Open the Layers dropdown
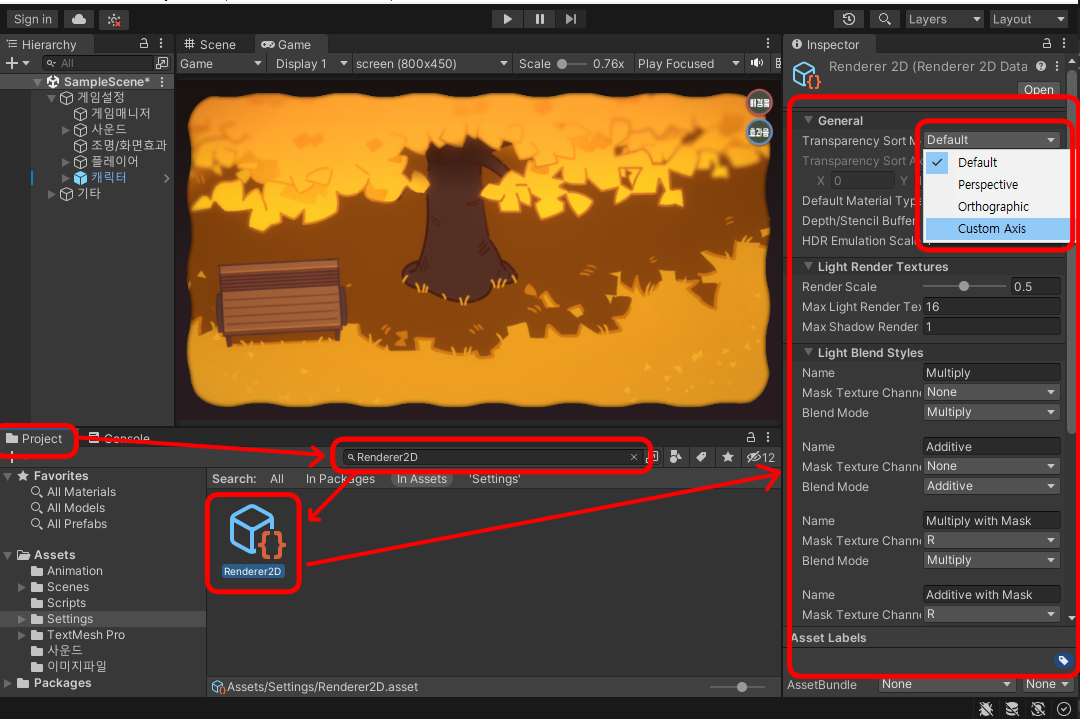This screenshot has height=719, width=1080. coord(944,19)
